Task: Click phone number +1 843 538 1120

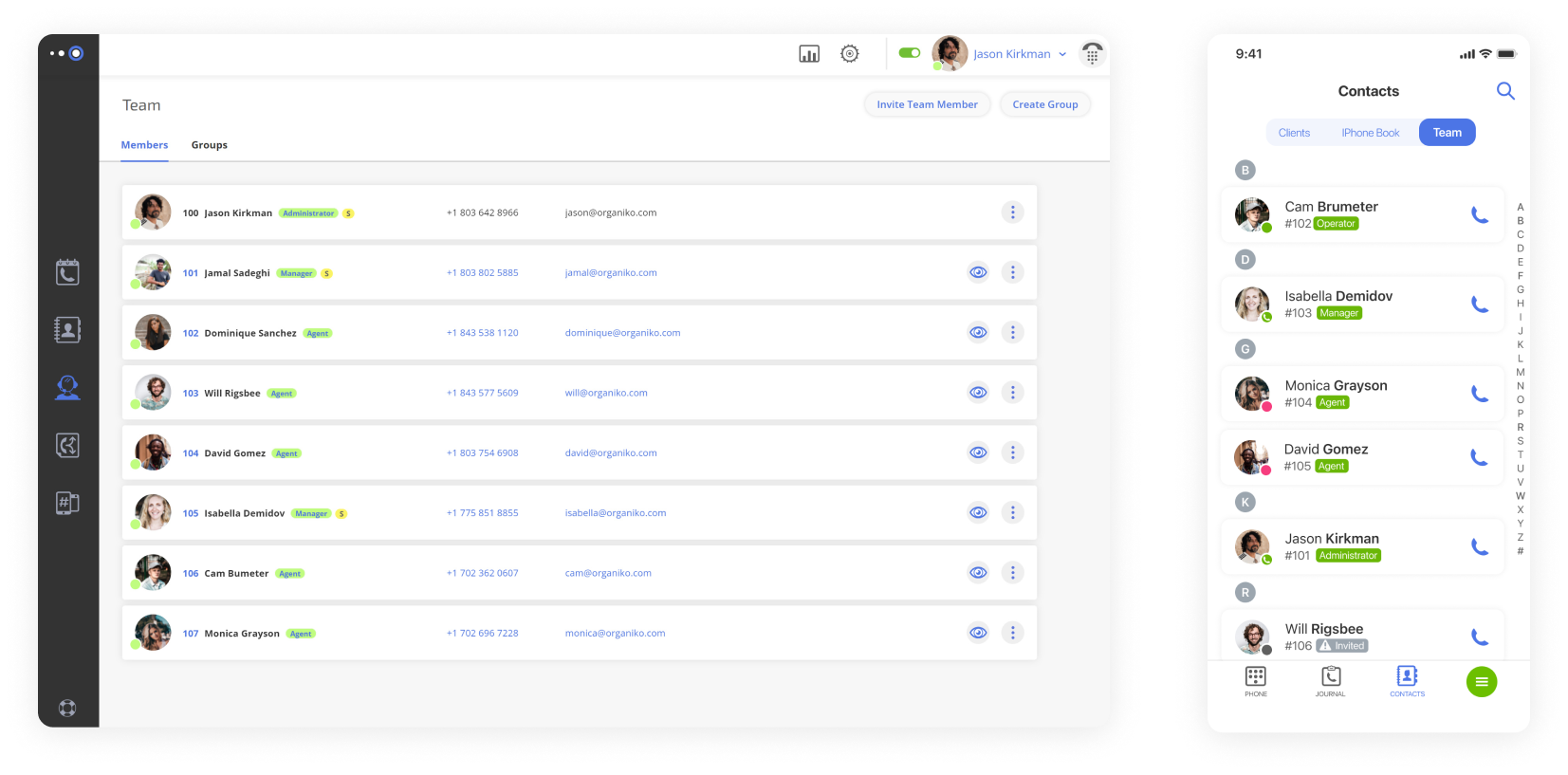Action: 483,333
